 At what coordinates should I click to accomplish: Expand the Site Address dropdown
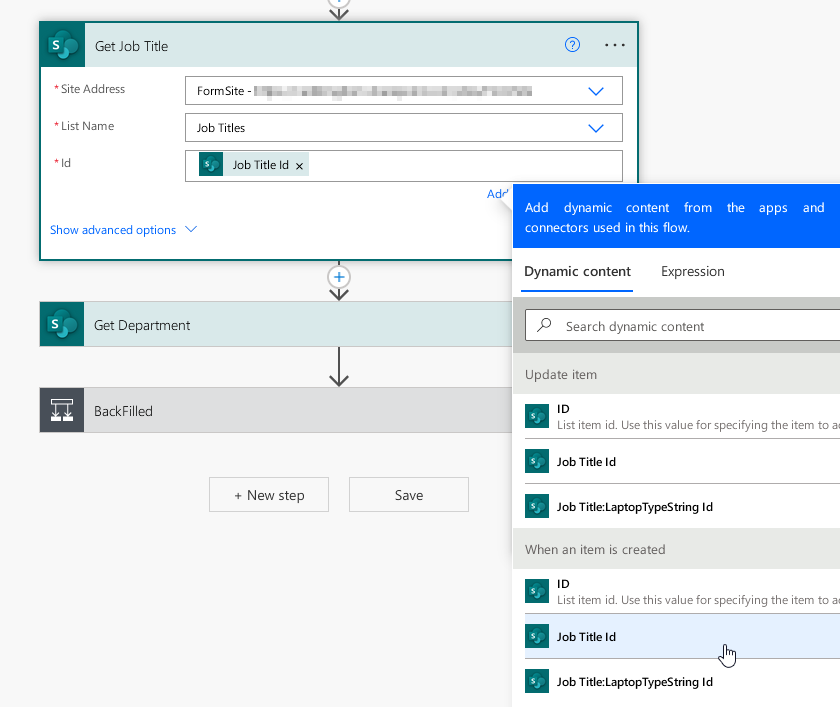[x=596, y=91]
